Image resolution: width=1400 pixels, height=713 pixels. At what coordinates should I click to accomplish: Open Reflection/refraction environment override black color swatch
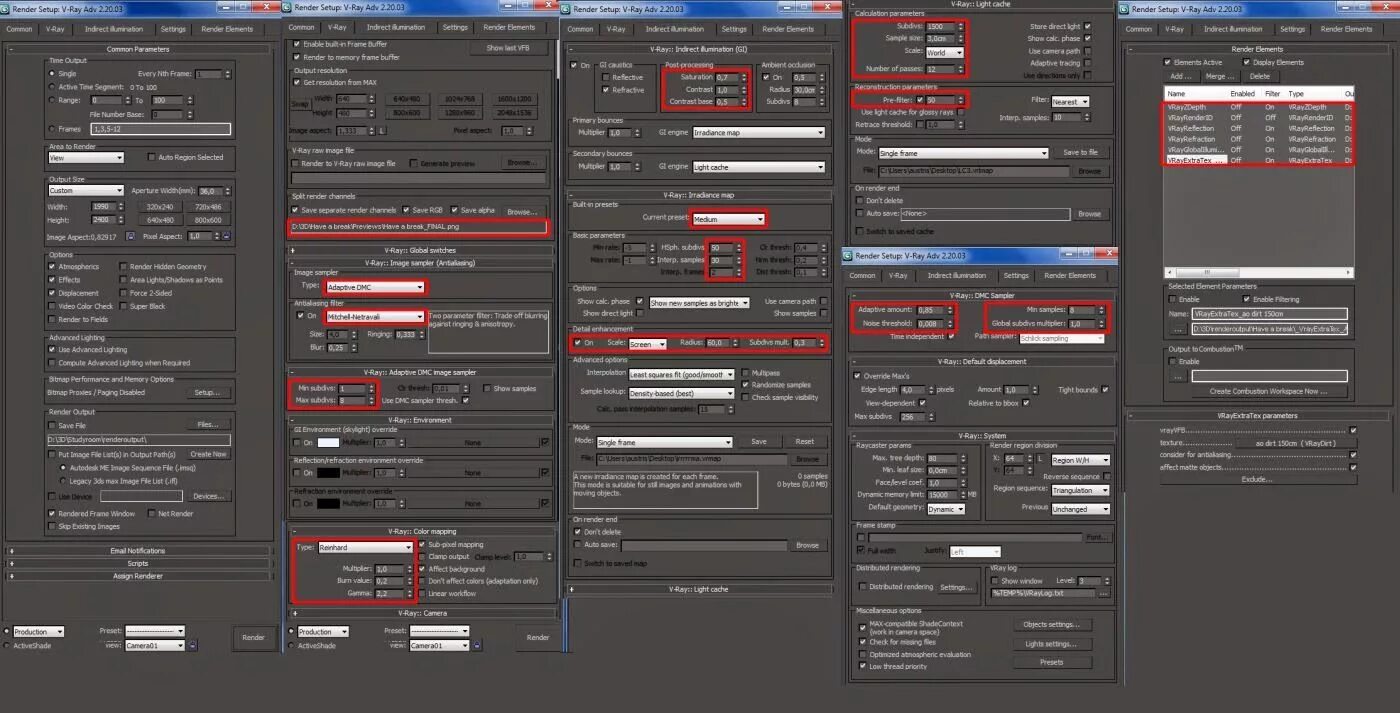pos(328,473)
